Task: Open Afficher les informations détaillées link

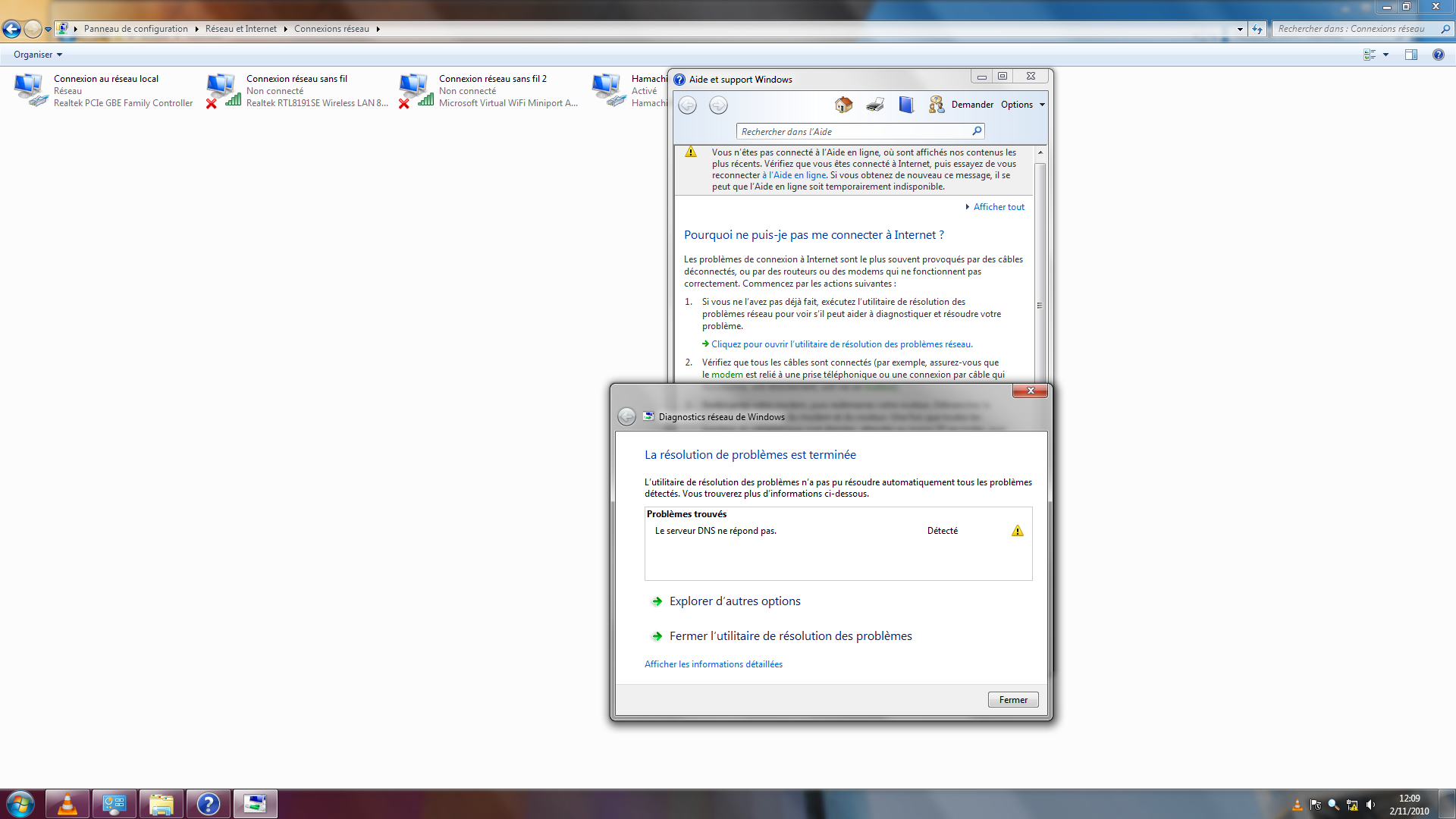Action: [x=713, y=664]
